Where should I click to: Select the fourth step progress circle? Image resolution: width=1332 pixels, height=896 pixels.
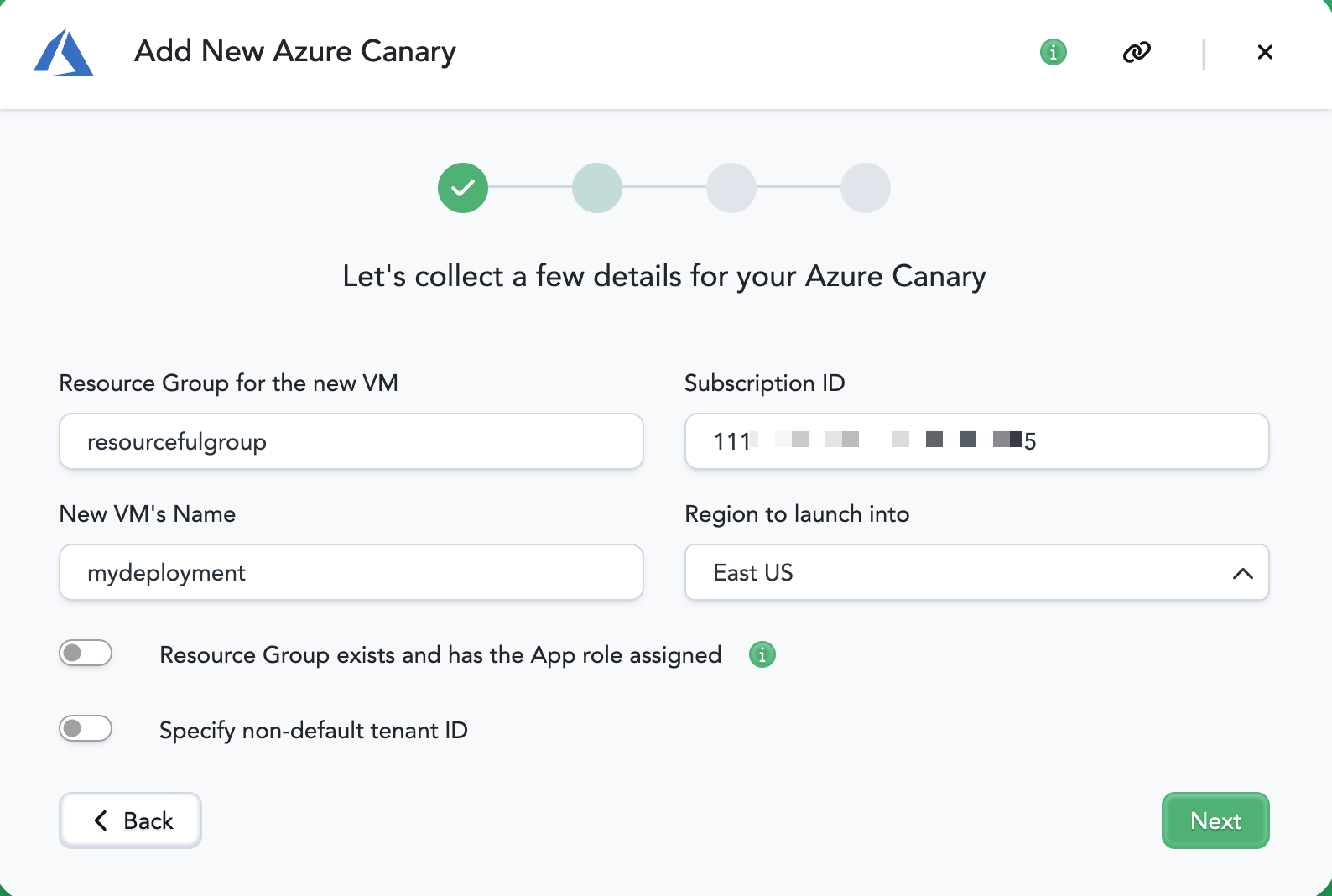[866, 188]
